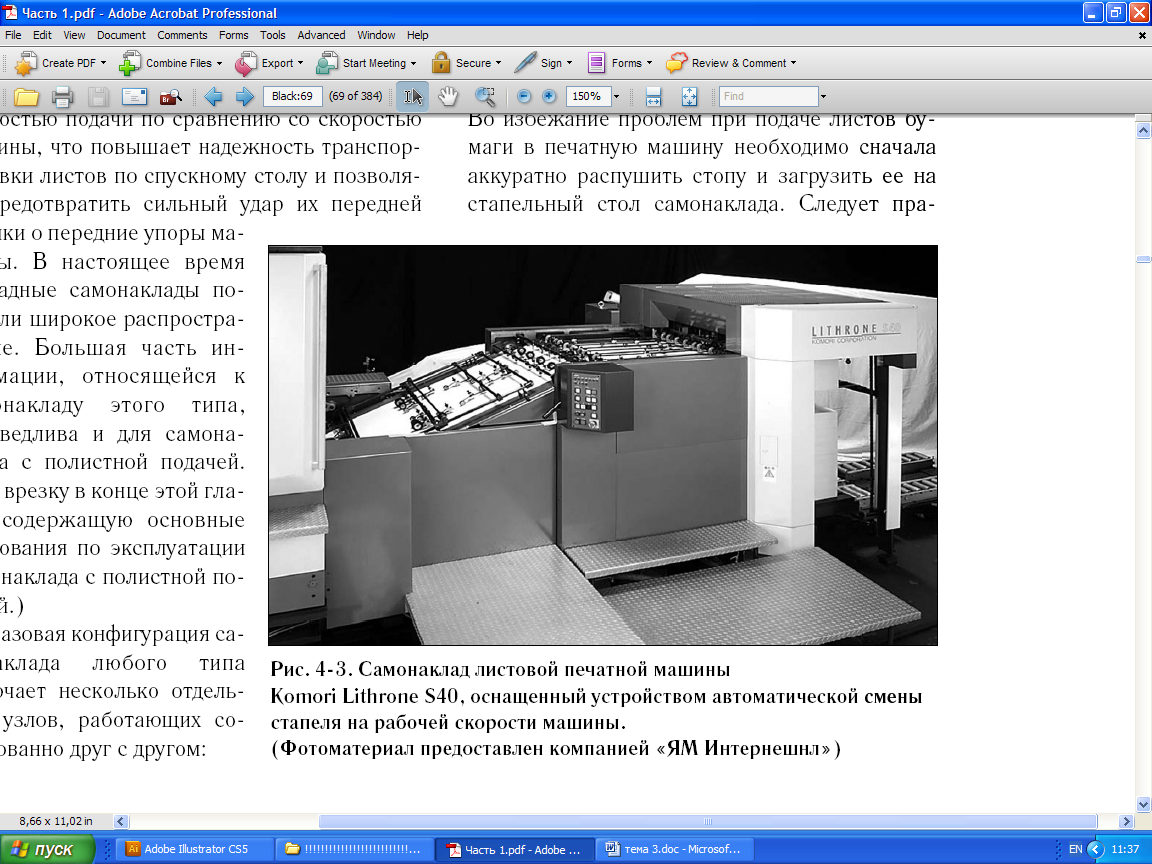Expand the Sign dropdown arrow
Screen dimensions: 1152x864
[569, 63]
